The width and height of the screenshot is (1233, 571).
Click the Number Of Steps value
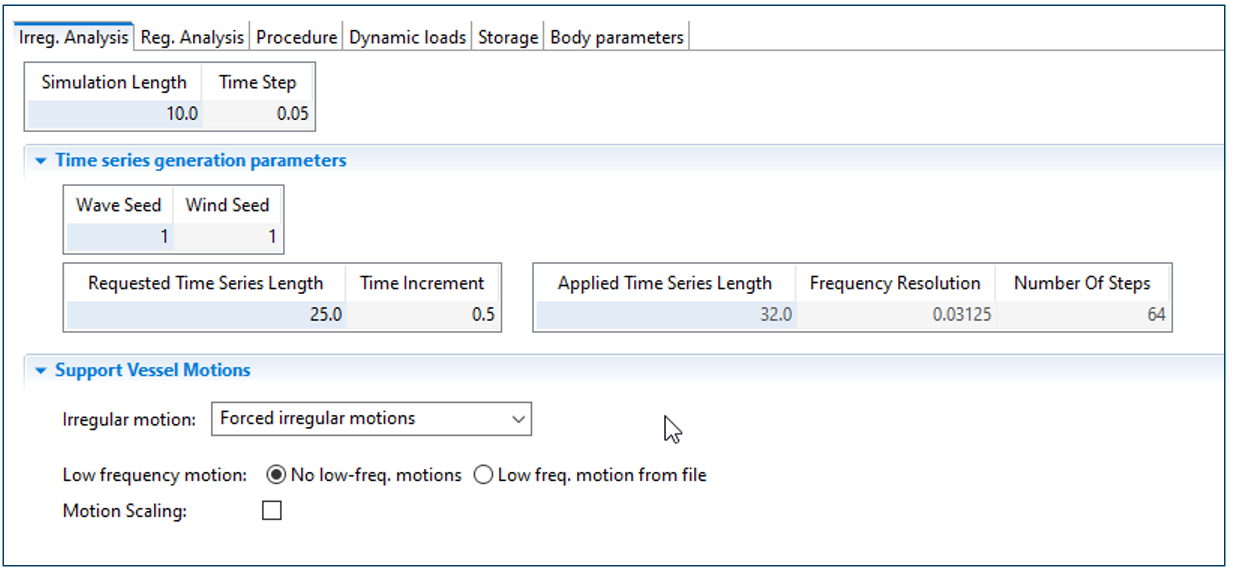coord(1082,315)
